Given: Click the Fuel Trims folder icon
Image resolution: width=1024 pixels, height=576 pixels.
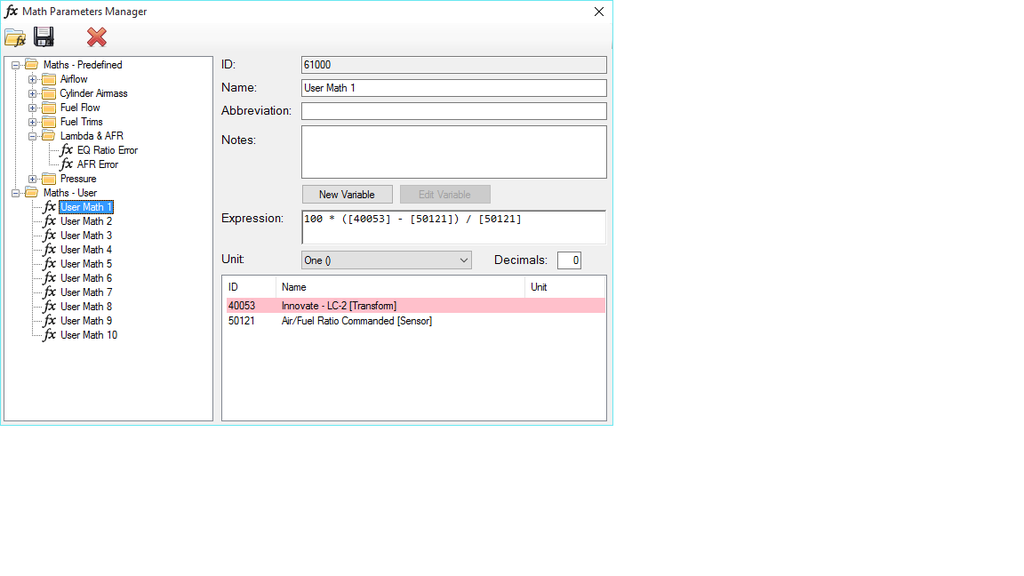Looking at the screenshot, I should pyautogui.click(x=49, y=121).
